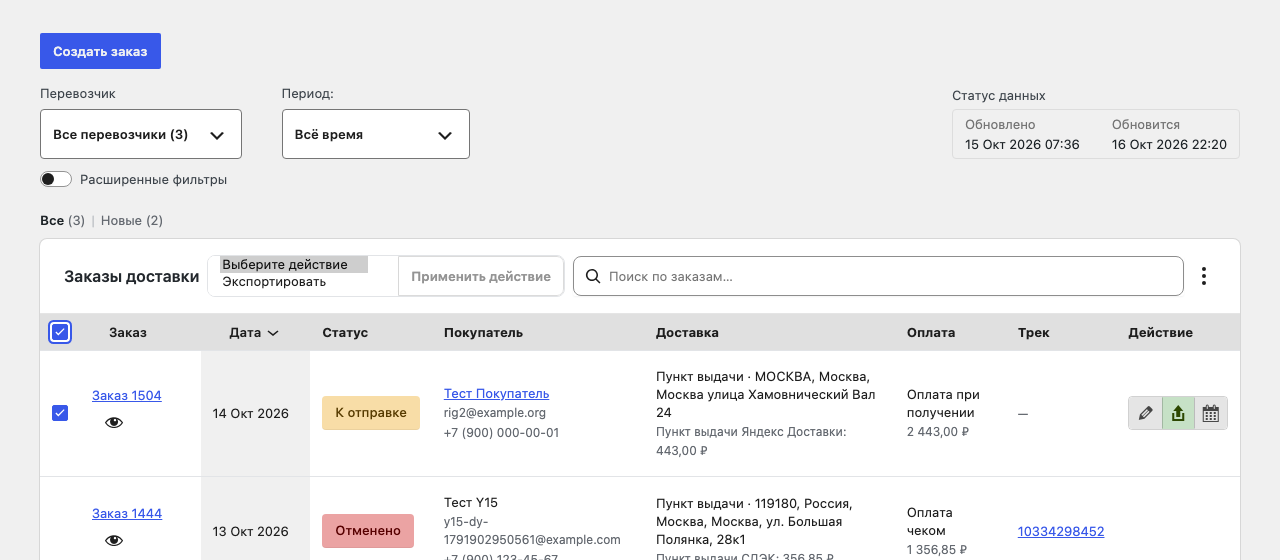Click the eye icon under Заказ 1504
1280x560 pixels.
click(114, 423)
